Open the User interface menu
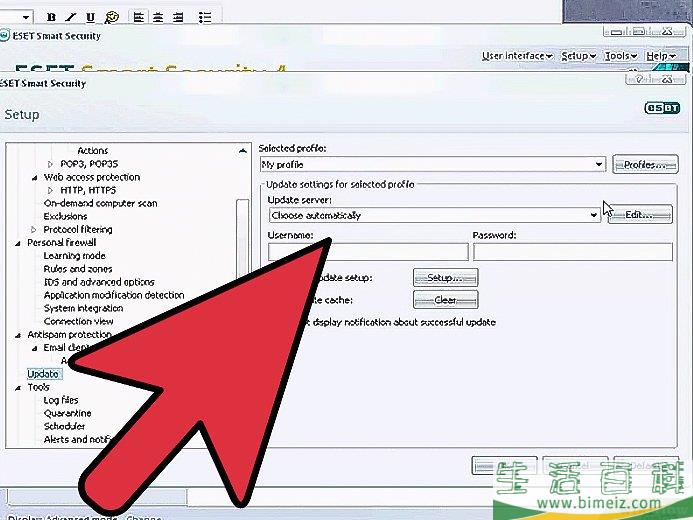The image size is (693, 520). point(517,56)
